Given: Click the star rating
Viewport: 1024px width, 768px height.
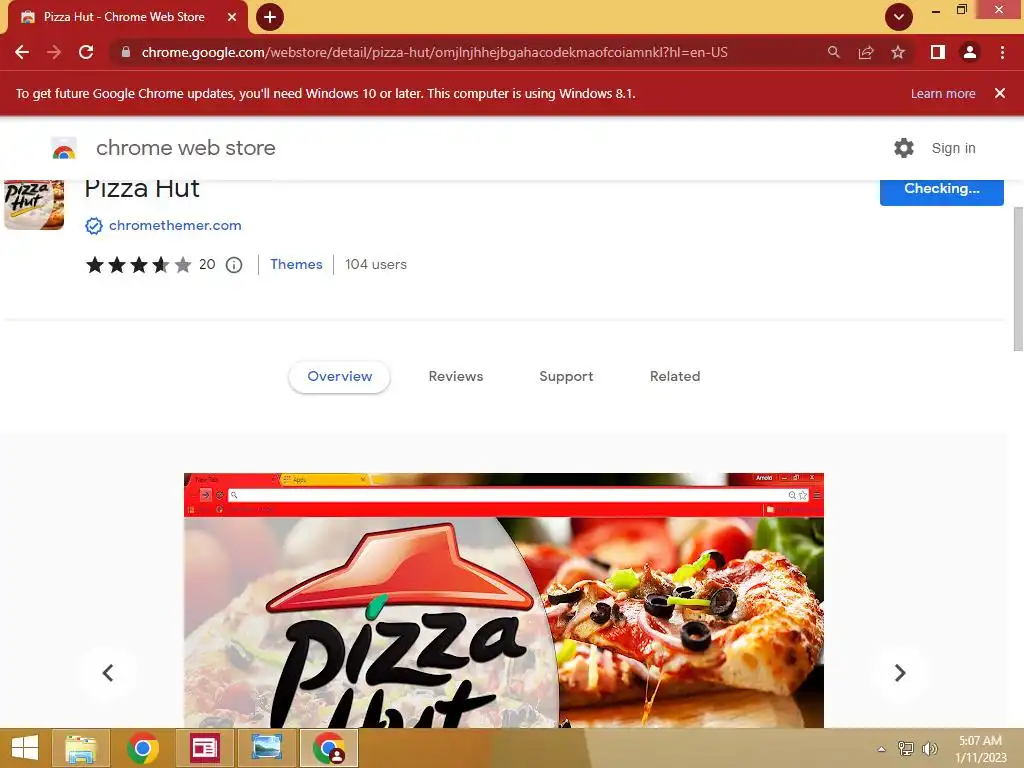Looking at the screenshot, I should tap(138, 264).
